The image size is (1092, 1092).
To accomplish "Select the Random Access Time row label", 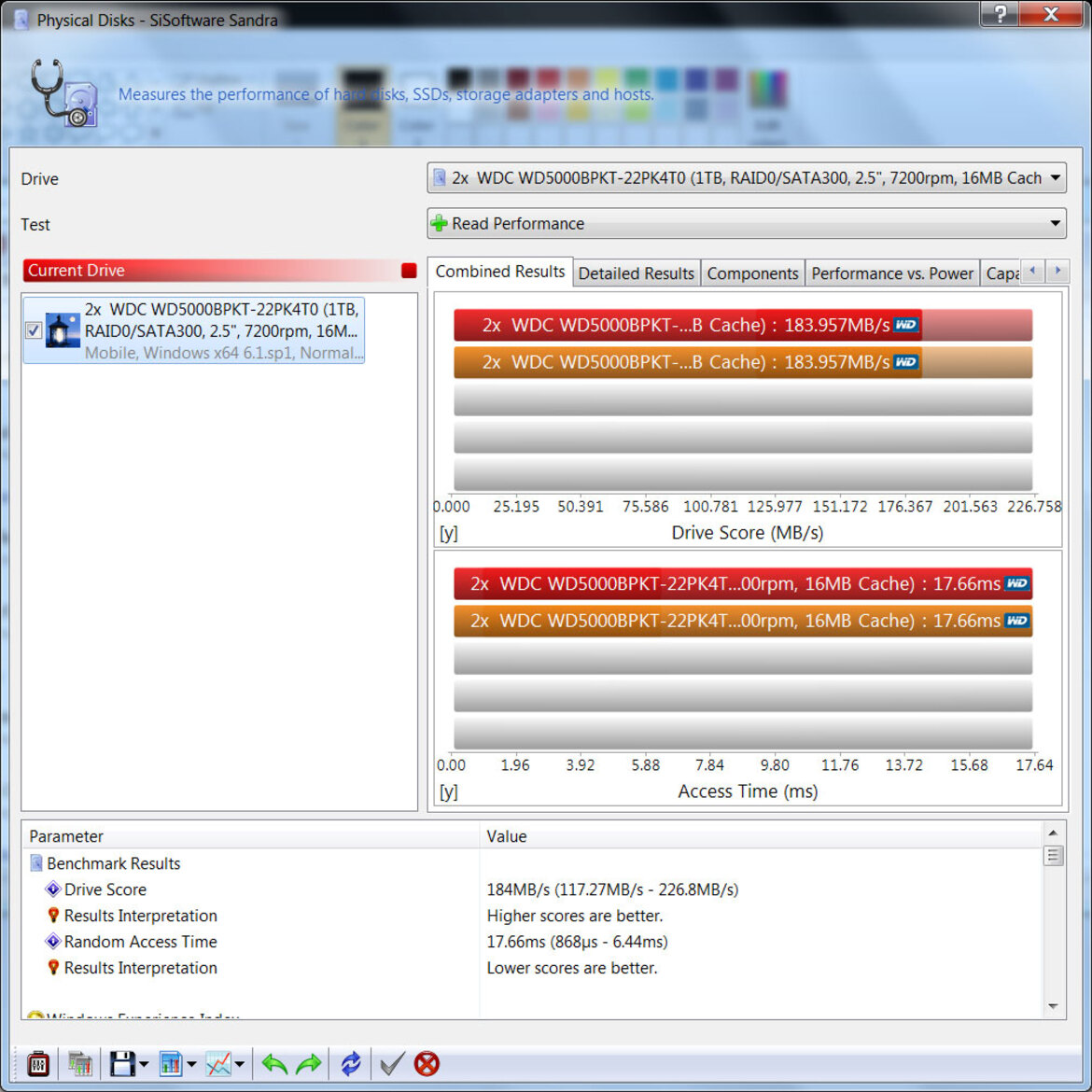I will [x=141, y=942].
